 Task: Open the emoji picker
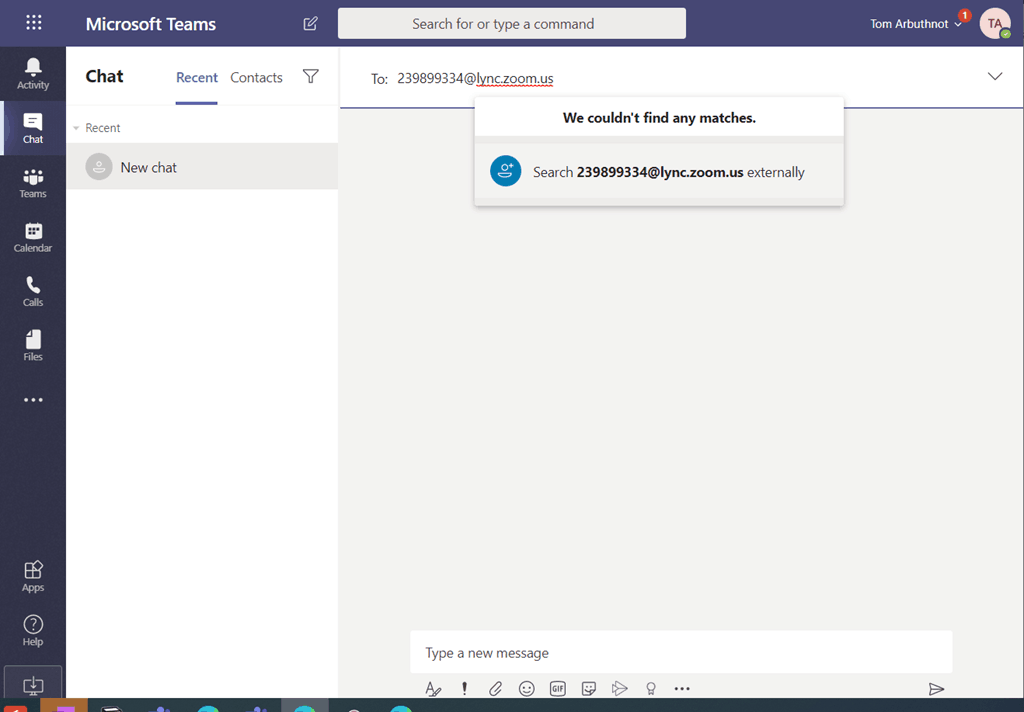tap(526, 688)
